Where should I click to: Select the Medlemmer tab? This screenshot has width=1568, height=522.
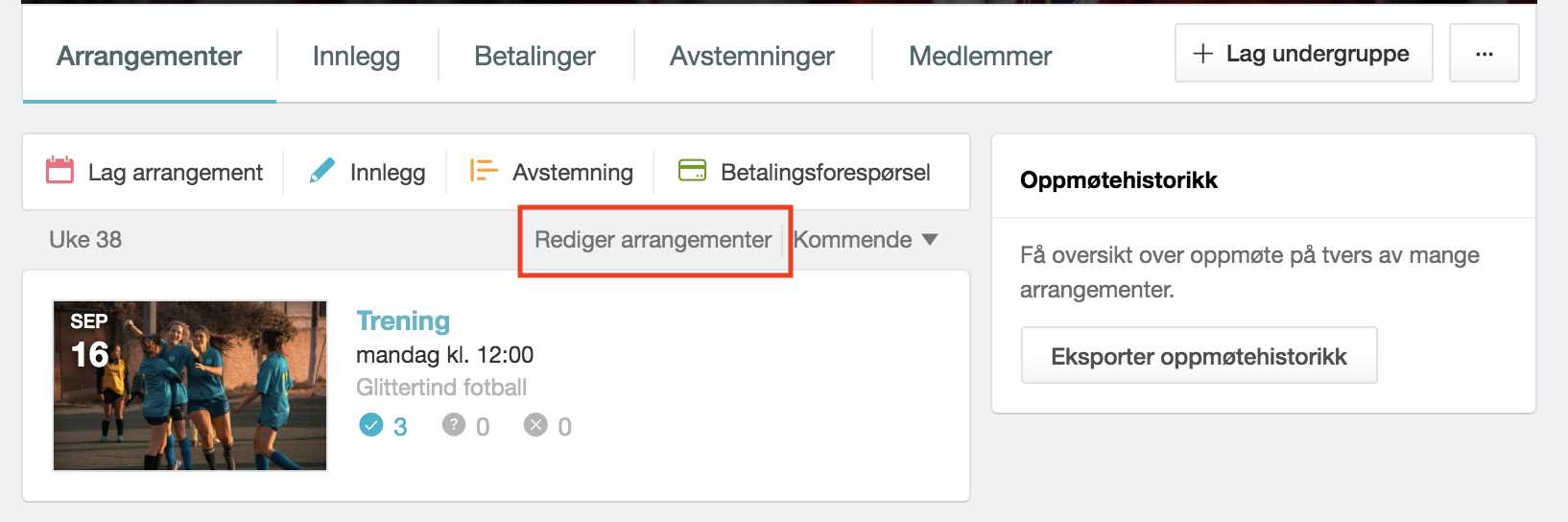[980, 56]
